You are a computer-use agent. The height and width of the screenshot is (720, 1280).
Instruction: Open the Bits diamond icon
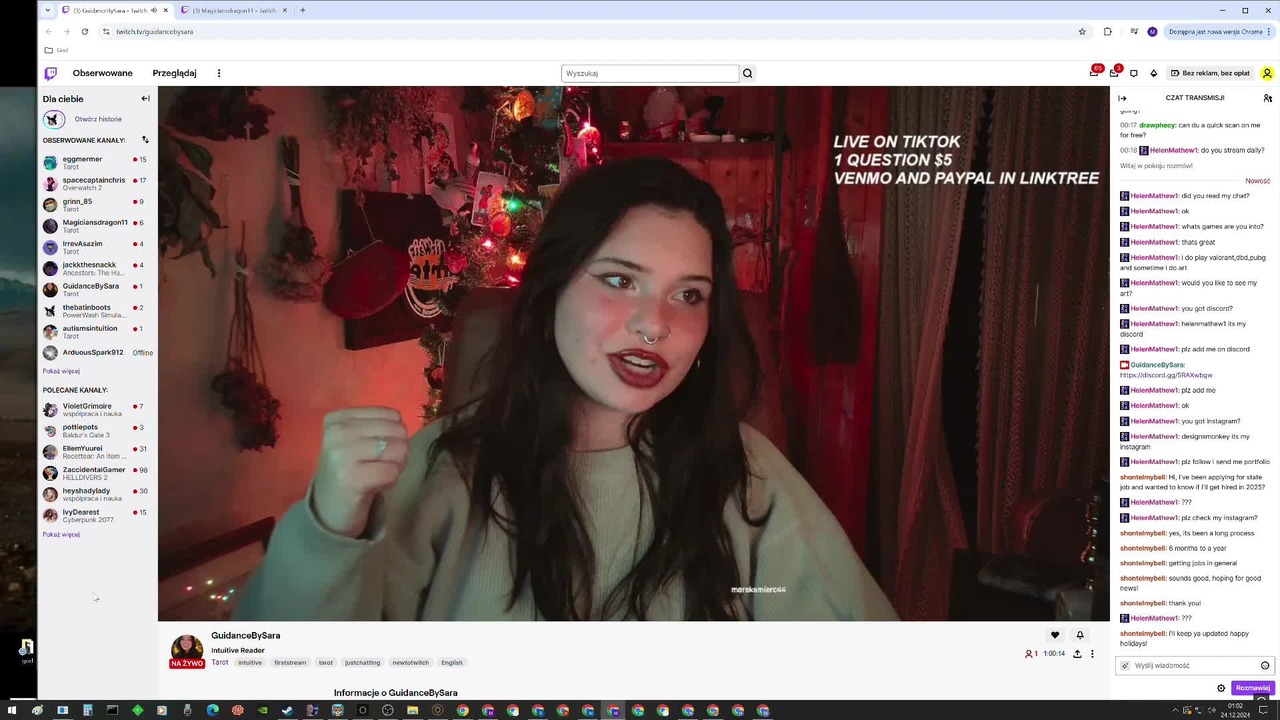(x=1153, y=73)
